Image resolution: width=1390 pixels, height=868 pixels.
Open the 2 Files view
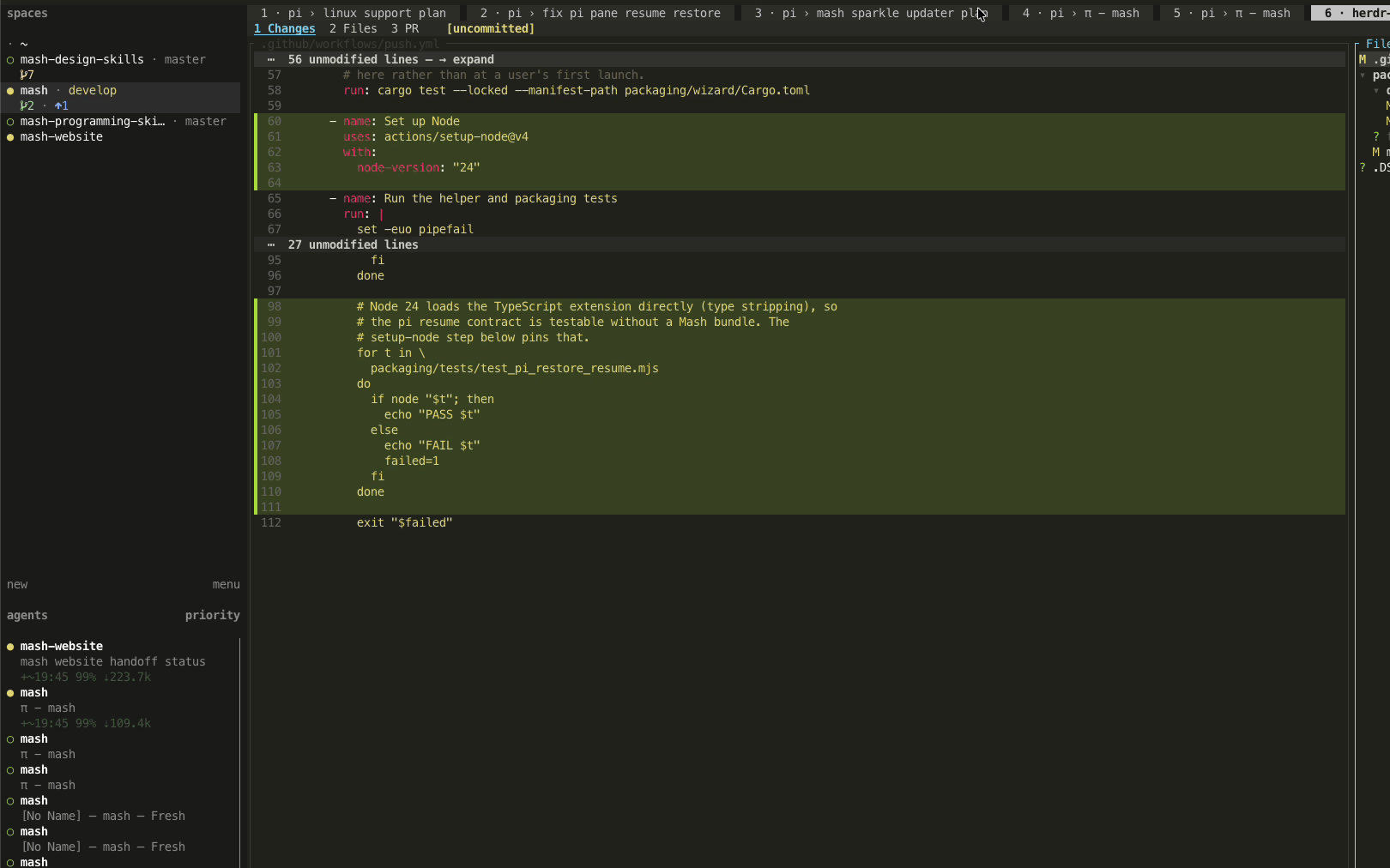[353, 29]
